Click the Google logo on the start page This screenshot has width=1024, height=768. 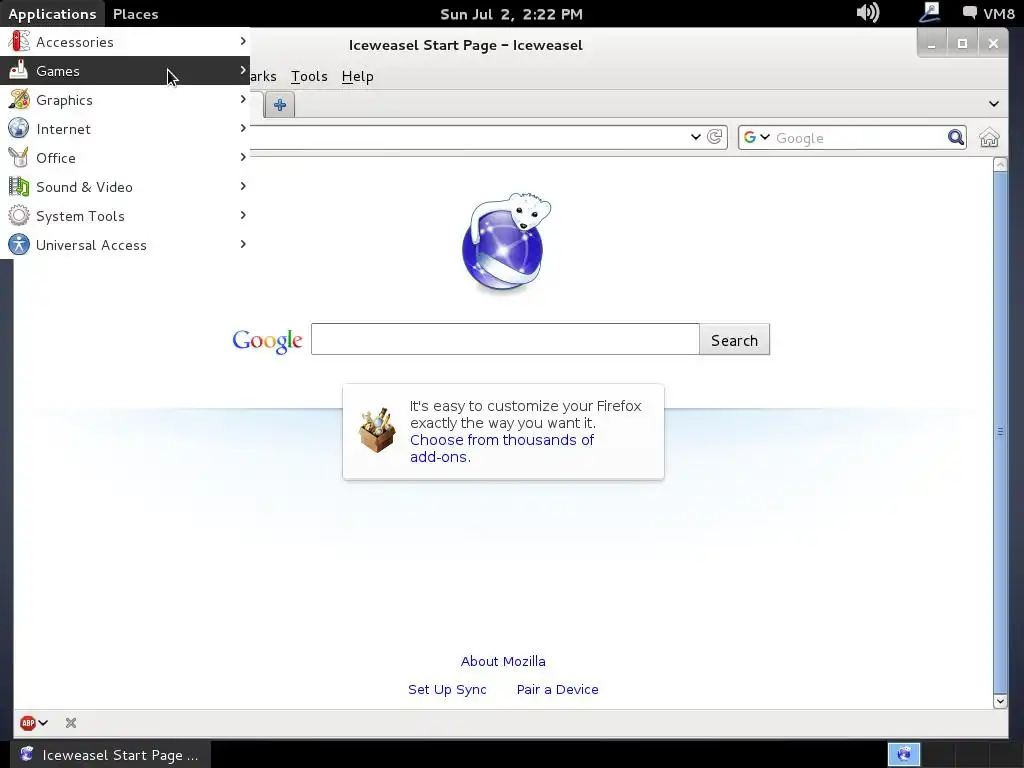(267, 340)
